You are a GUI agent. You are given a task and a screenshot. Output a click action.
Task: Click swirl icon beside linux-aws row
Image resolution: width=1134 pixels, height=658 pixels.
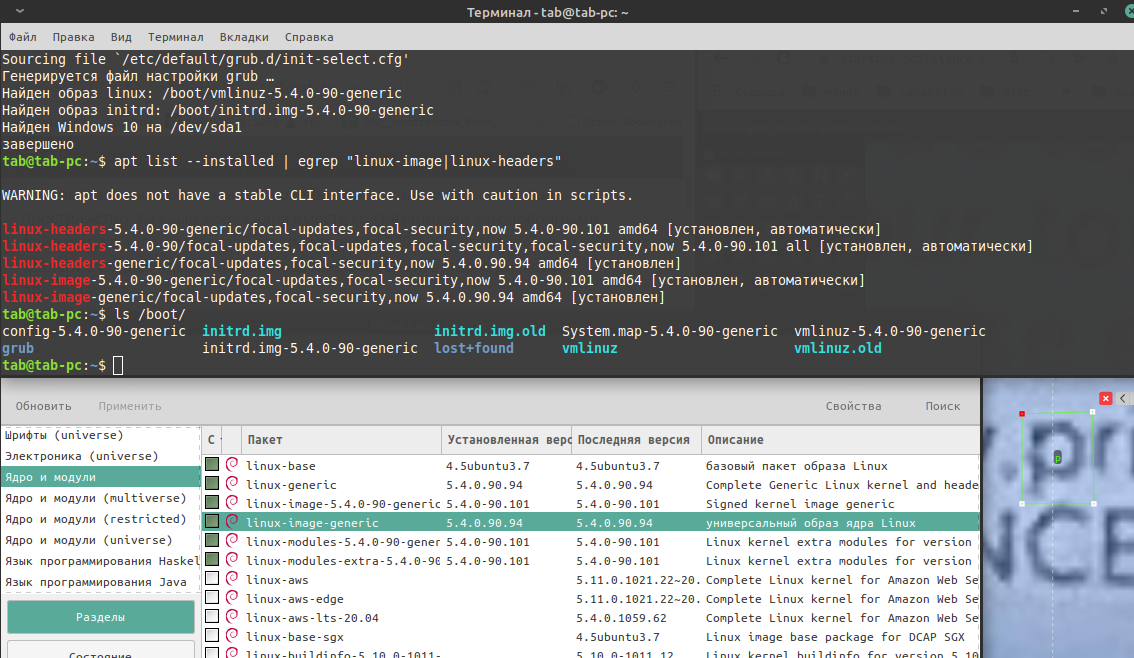(x=232, y=578)
